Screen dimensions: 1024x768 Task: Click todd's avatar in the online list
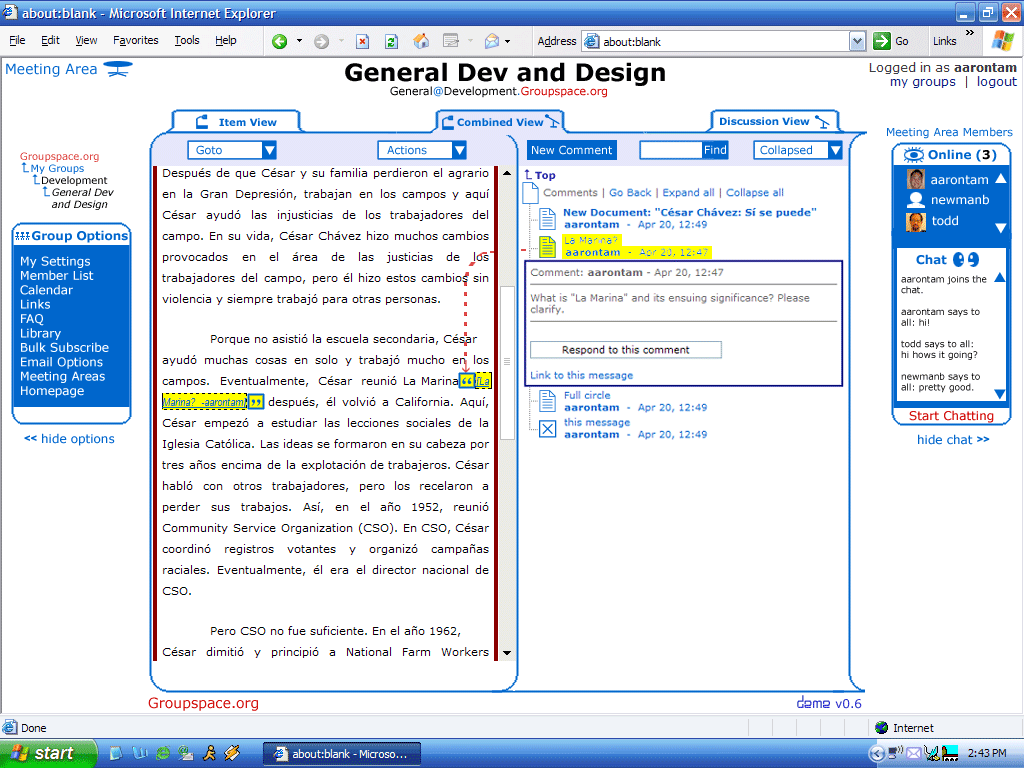pyautogui.click(x=915, y=221)
